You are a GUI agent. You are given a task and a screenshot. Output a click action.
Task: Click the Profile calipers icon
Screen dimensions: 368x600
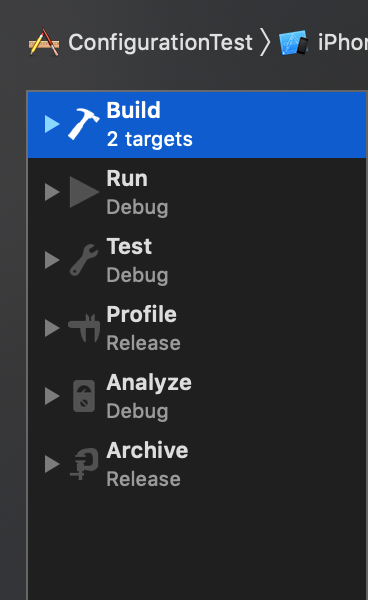point(84,328)
